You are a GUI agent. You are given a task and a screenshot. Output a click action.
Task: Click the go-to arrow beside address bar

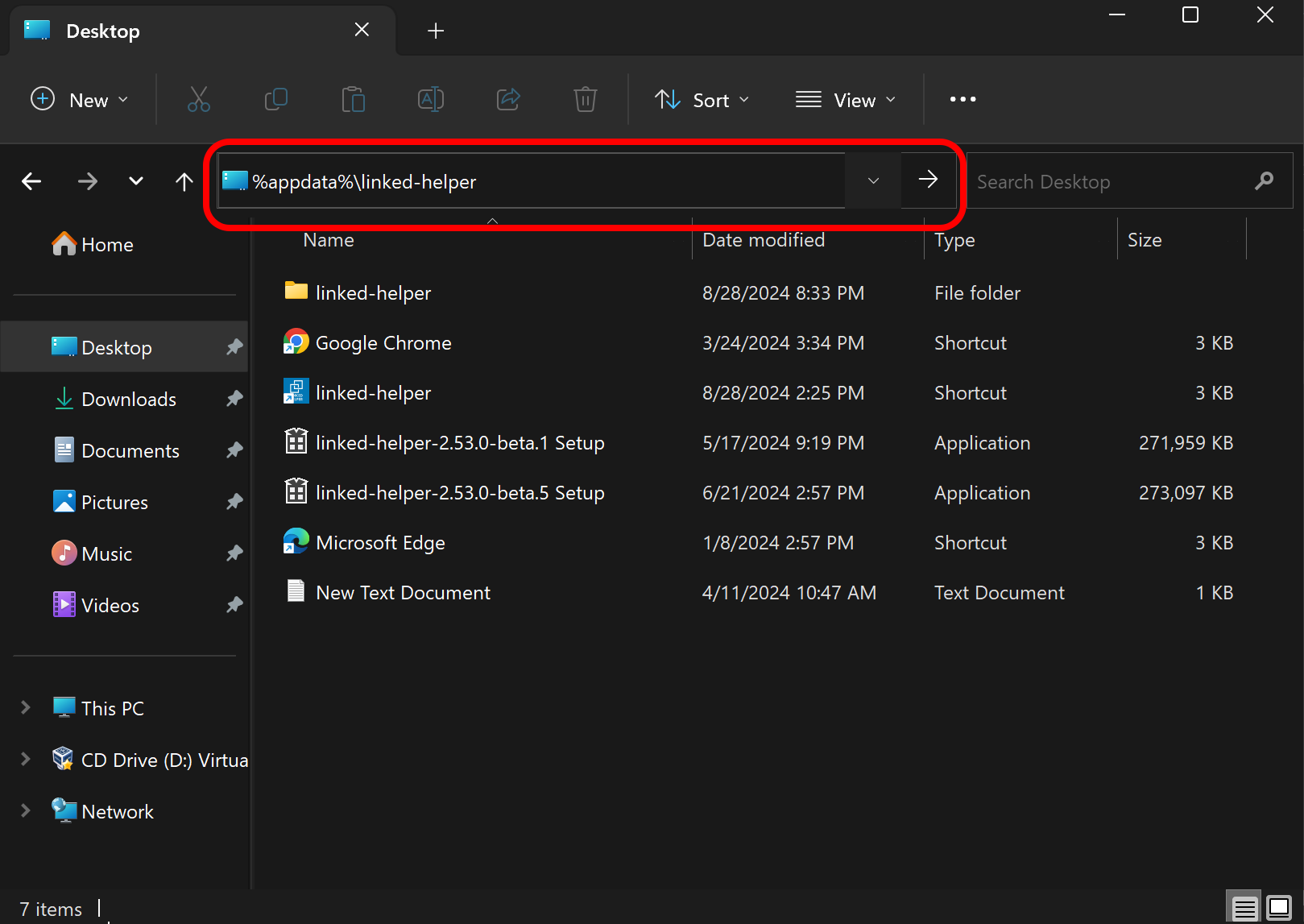(x=929, y=180)
